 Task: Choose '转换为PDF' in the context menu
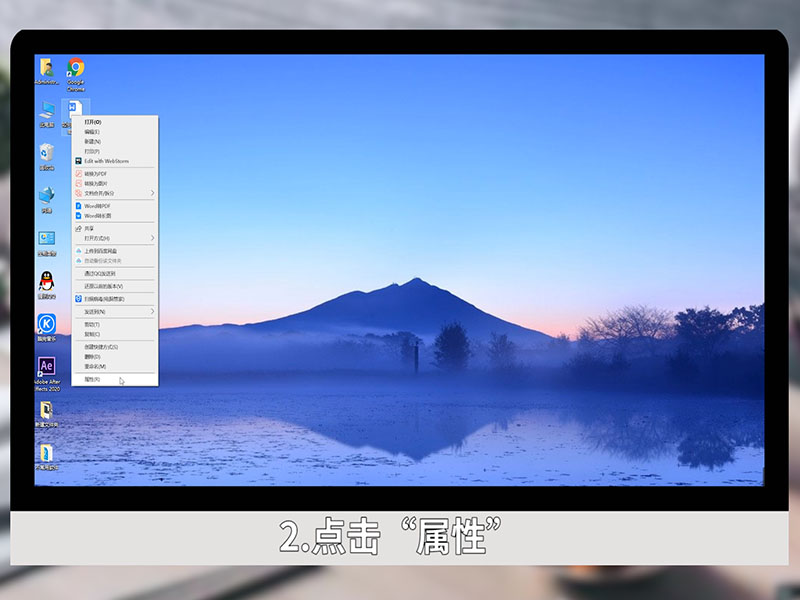click(96, 174)
